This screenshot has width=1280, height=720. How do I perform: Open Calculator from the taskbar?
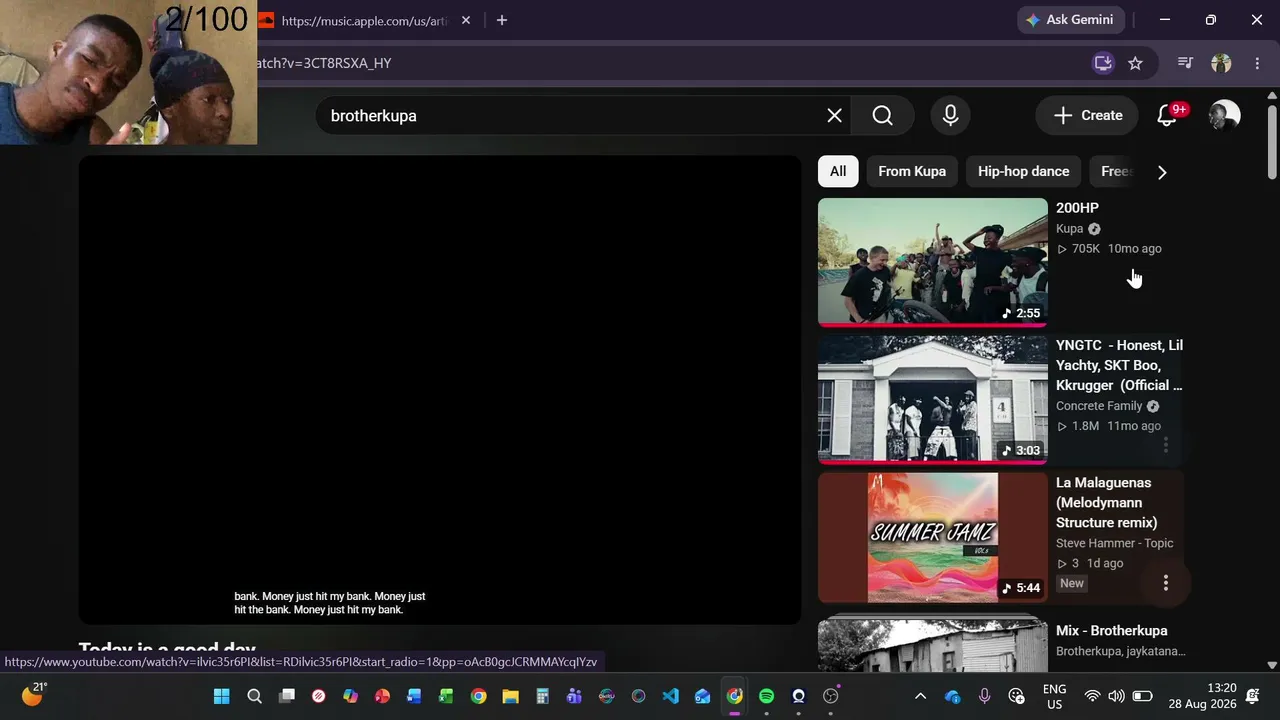coord(542,696)
